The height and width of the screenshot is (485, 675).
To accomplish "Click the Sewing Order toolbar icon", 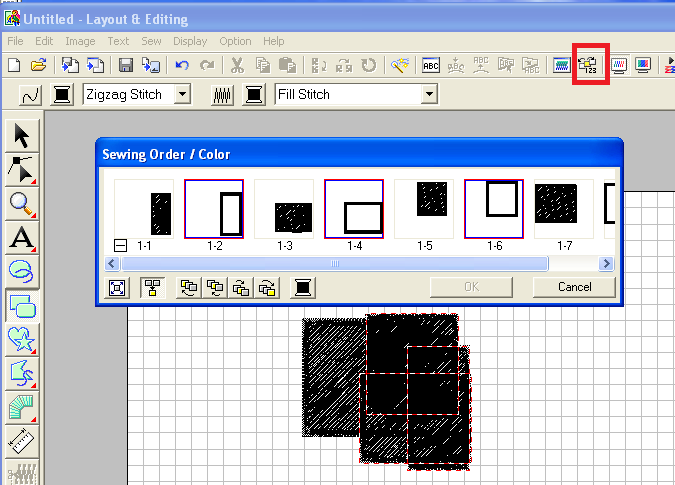I will click(x=588, y=66).
